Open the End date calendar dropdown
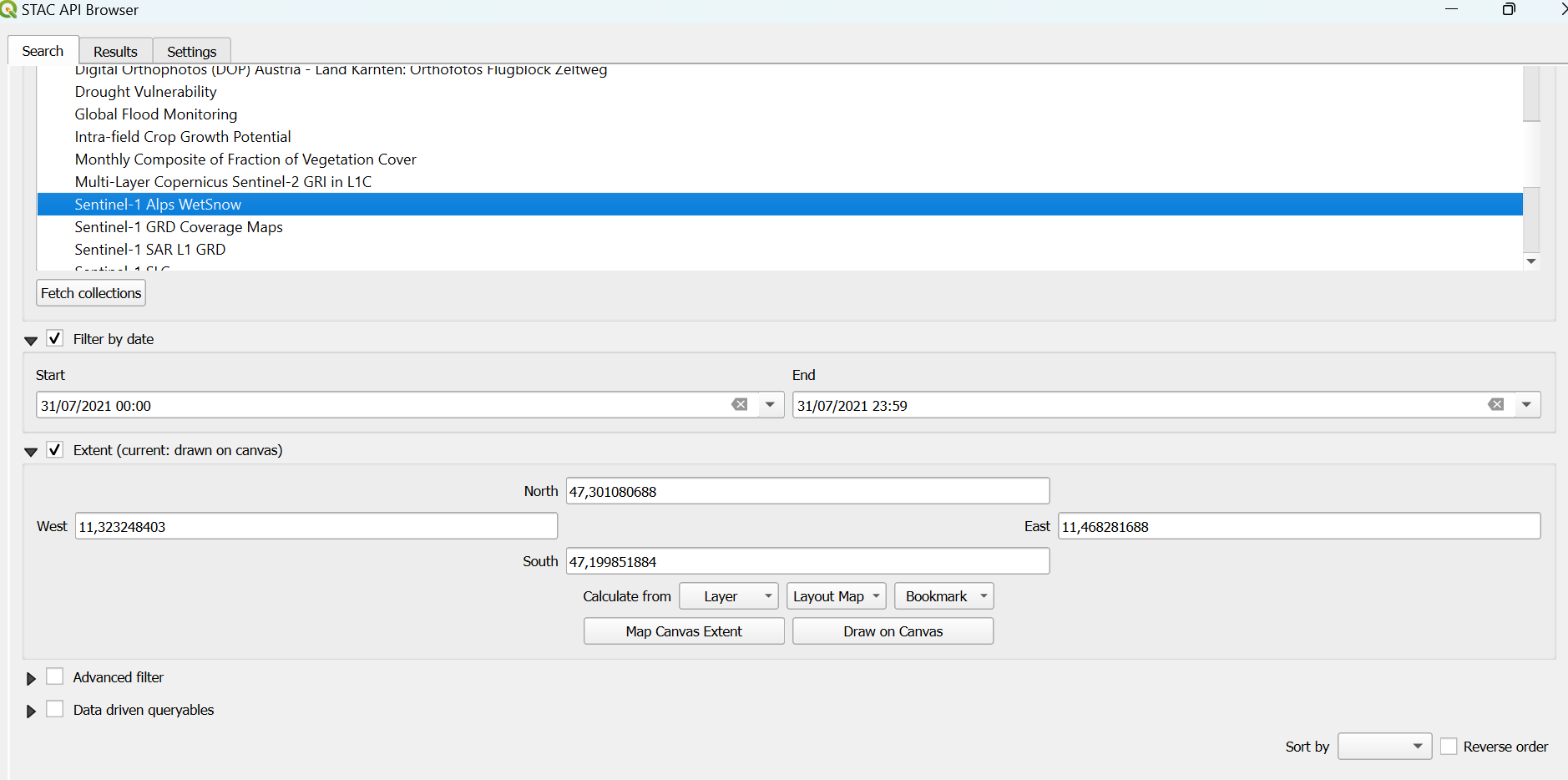 (x=1527, y=405)
